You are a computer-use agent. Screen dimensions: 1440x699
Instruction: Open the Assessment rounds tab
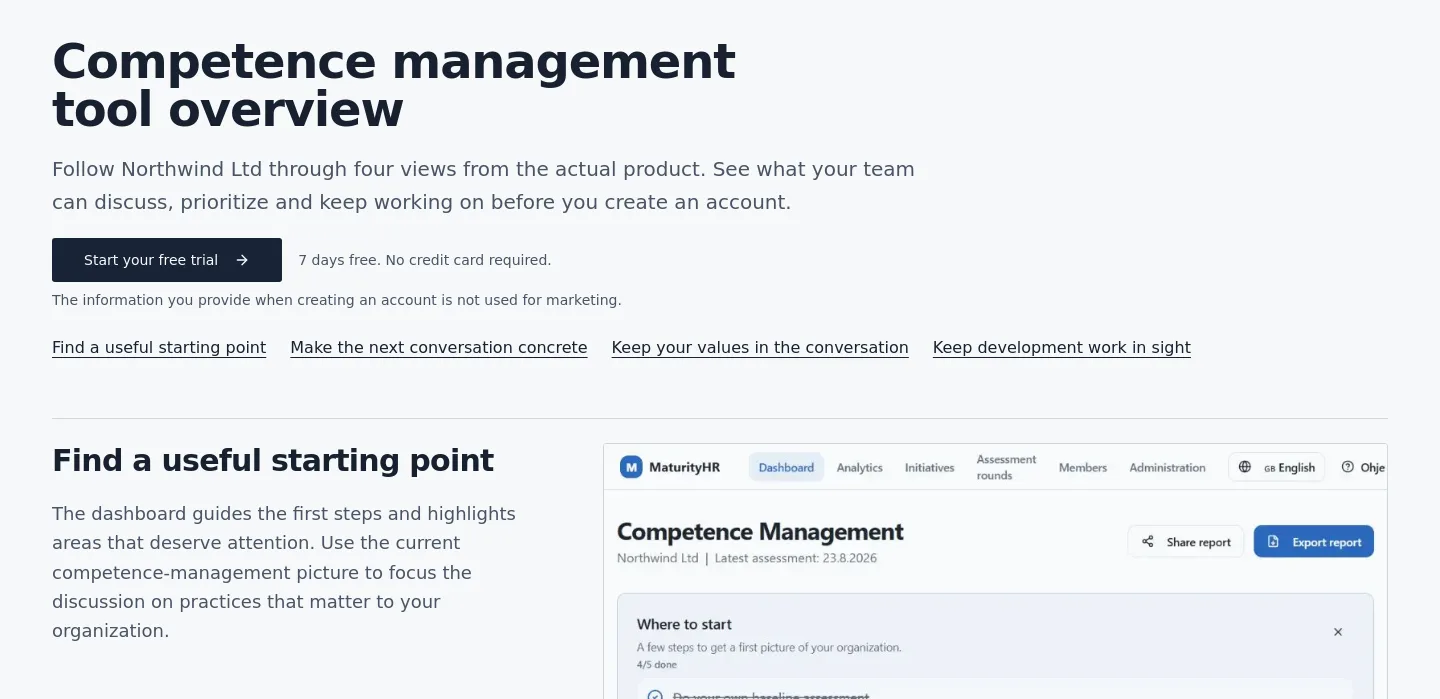click(x=1007, y=467)
